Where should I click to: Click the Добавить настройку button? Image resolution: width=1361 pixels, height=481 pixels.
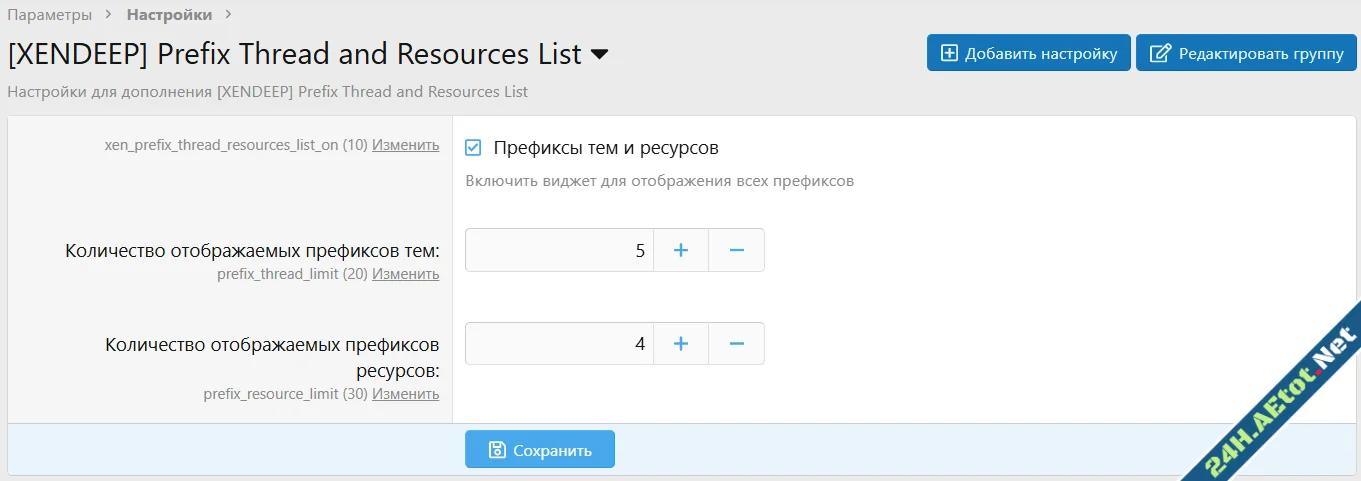[1029, 53]
